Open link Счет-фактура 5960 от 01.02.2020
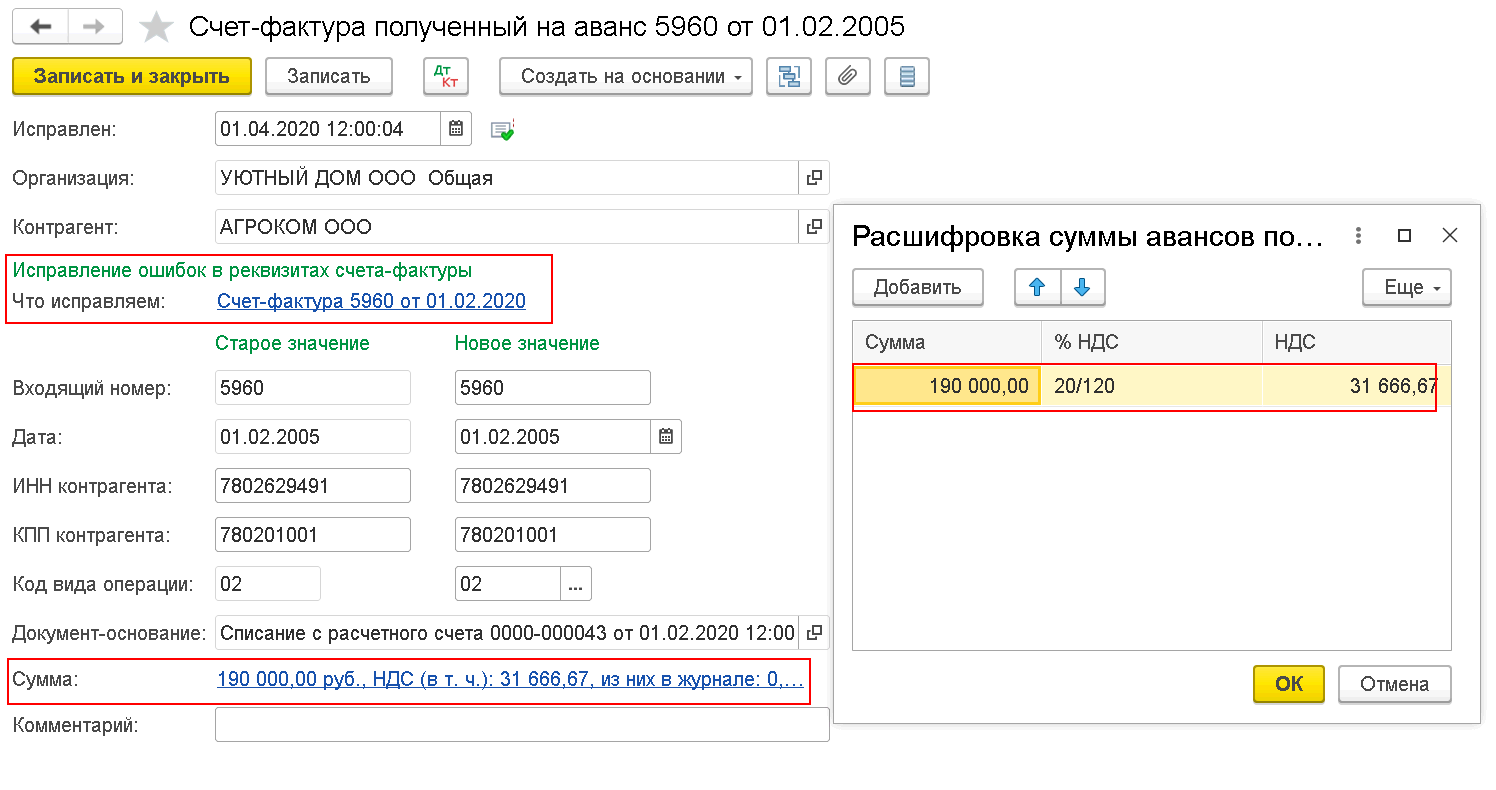This screenshot has height=790, width=1496. coord(371,301)
